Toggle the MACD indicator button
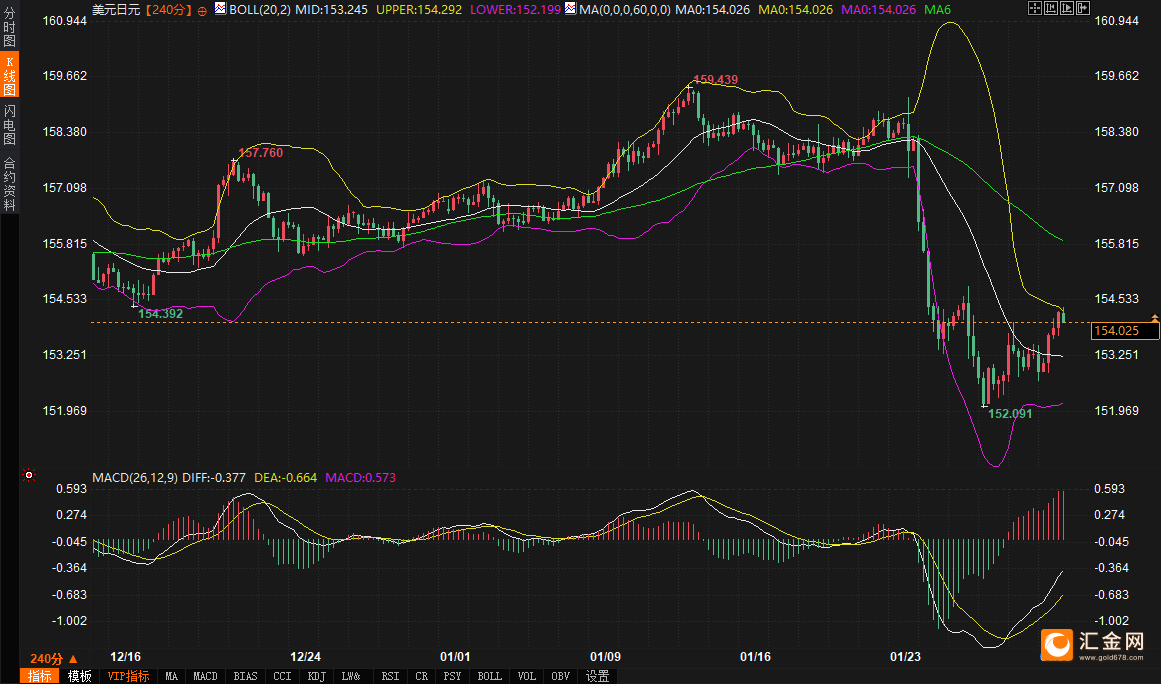The width and height of the screenshot is (1161, 684). pyautogui.click(x=205, y=676)
